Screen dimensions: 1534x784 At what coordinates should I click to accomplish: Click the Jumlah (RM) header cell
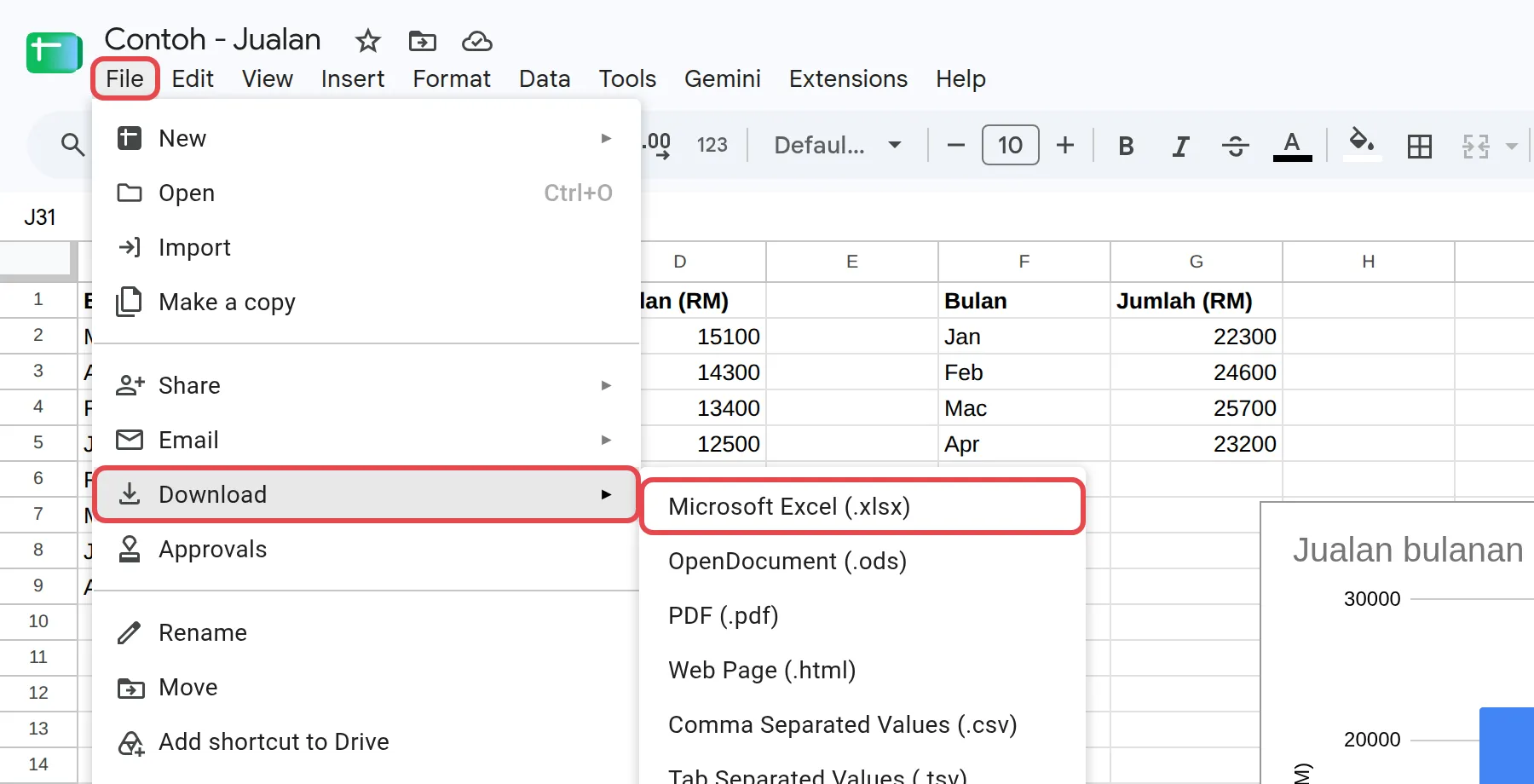coord(1197,301)
